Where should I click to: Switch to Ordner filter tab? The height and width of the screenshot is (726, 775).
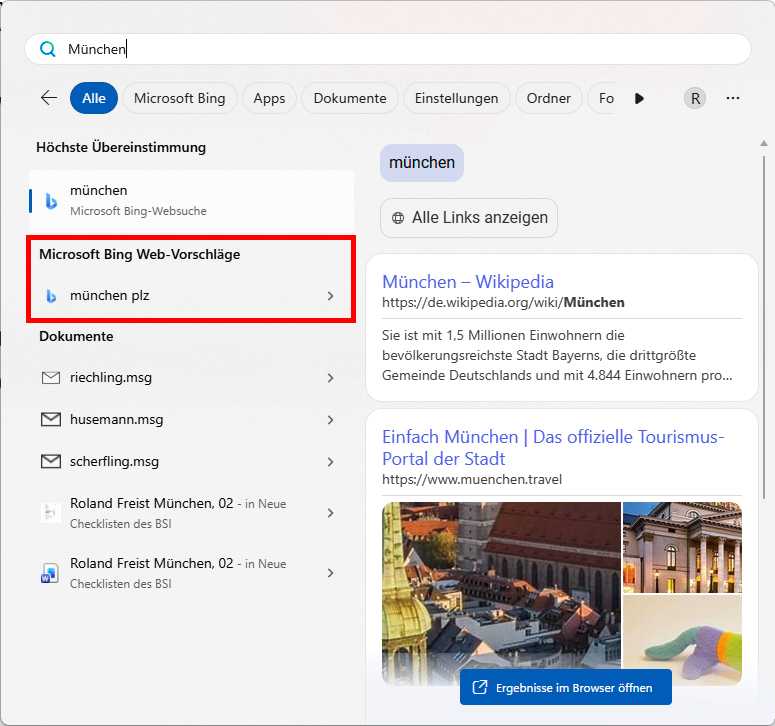549,98
